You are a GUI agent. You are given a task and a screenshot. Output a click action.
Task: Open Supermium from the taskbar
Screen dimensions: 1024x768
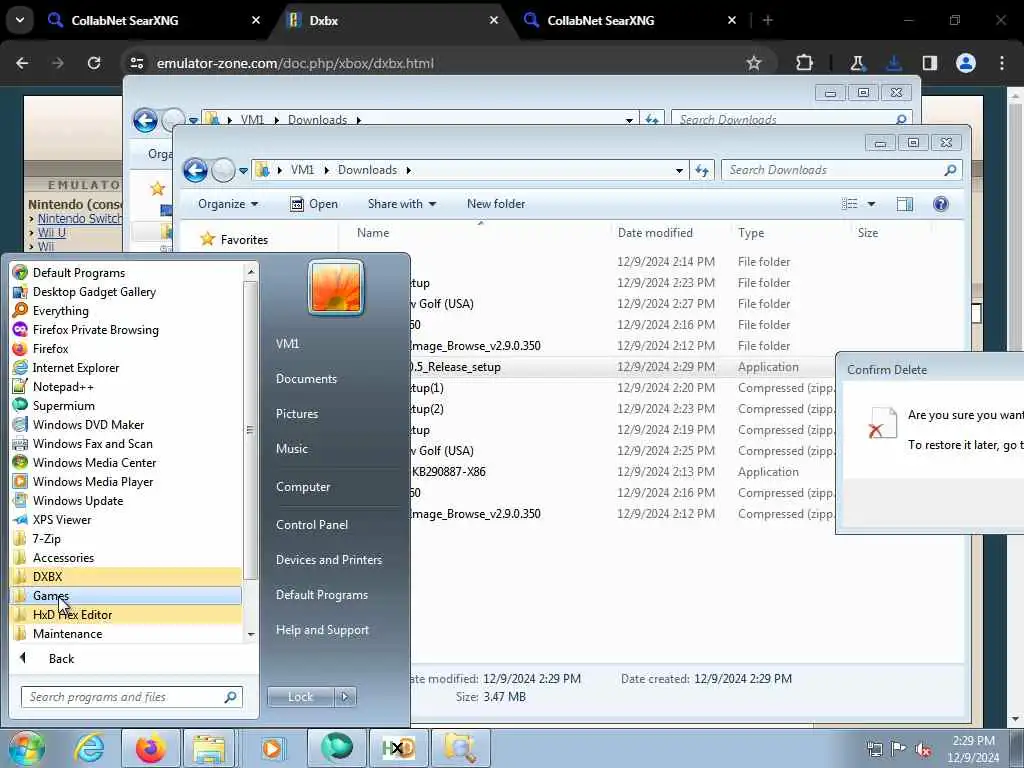click(x=336, y=748)
